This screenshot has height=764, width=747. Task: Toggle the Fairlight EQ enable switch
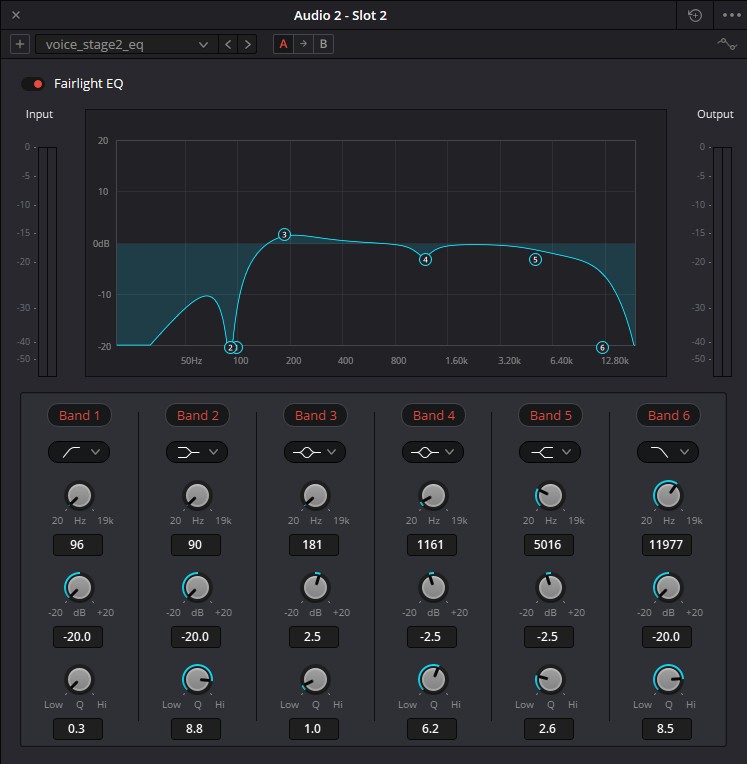pyautogui.click(x=33, y=84)
